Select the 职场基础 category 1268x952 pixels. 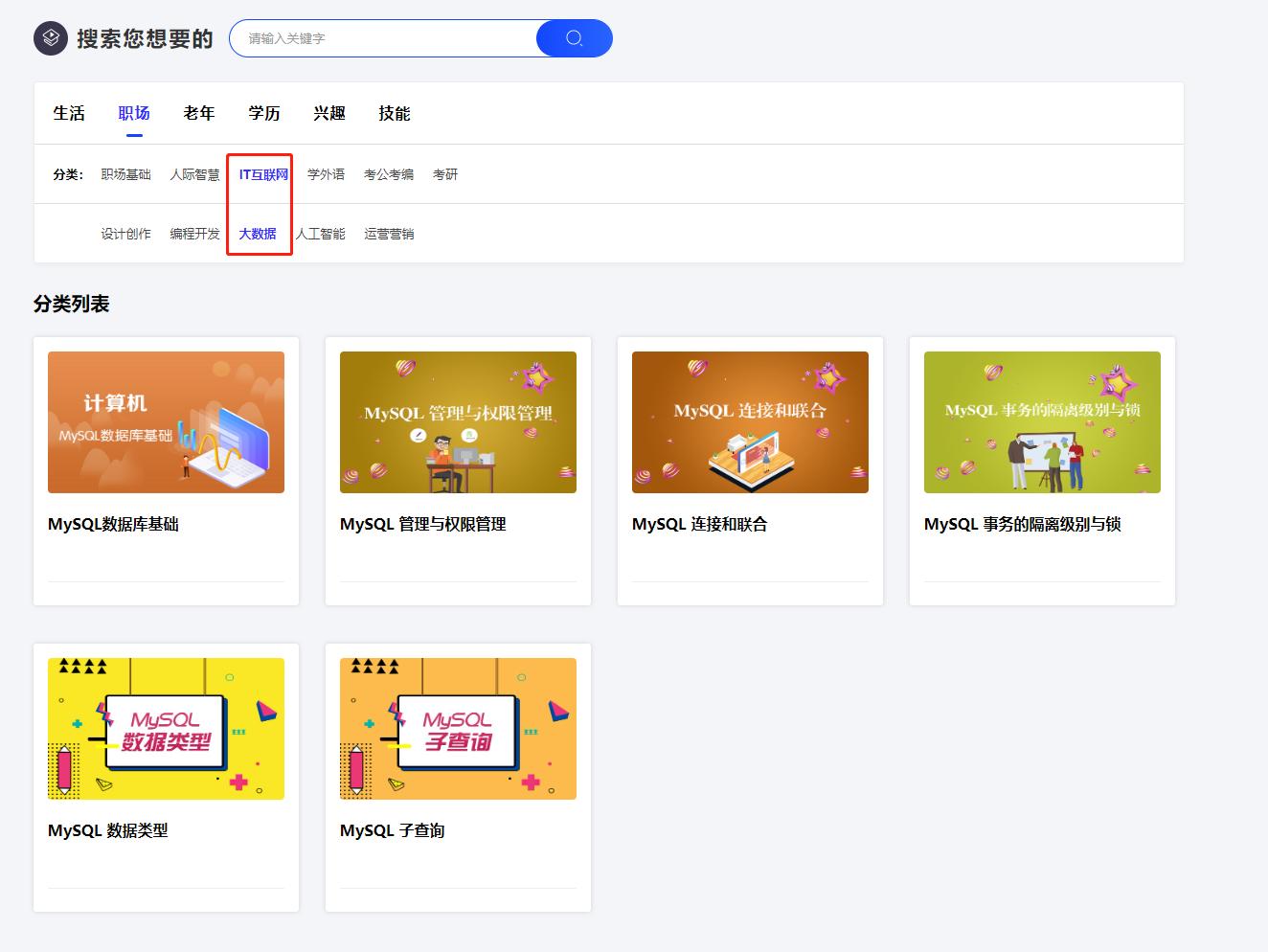pos(125,174)
